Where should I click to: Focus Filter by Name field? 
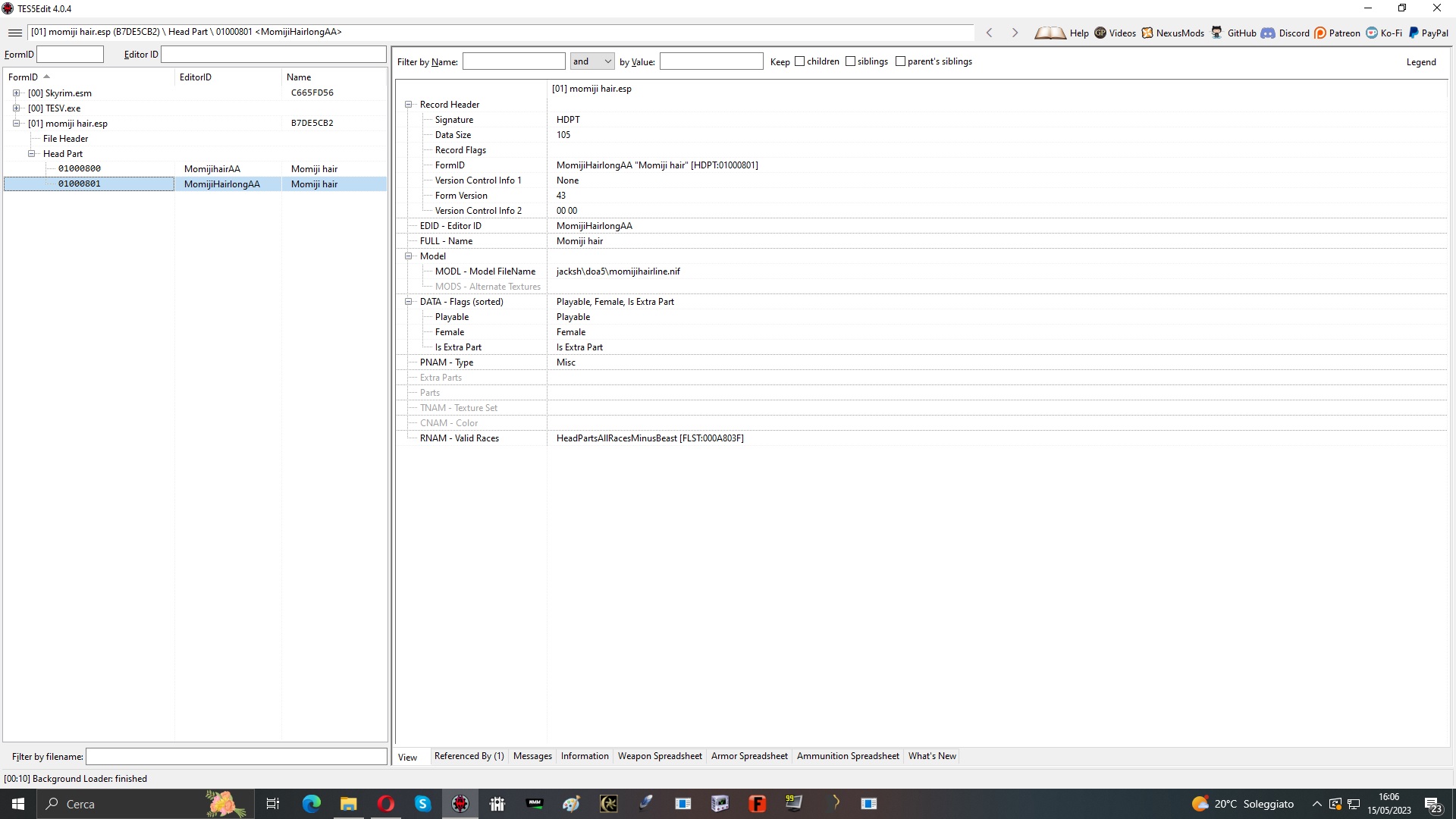point(514,61)
